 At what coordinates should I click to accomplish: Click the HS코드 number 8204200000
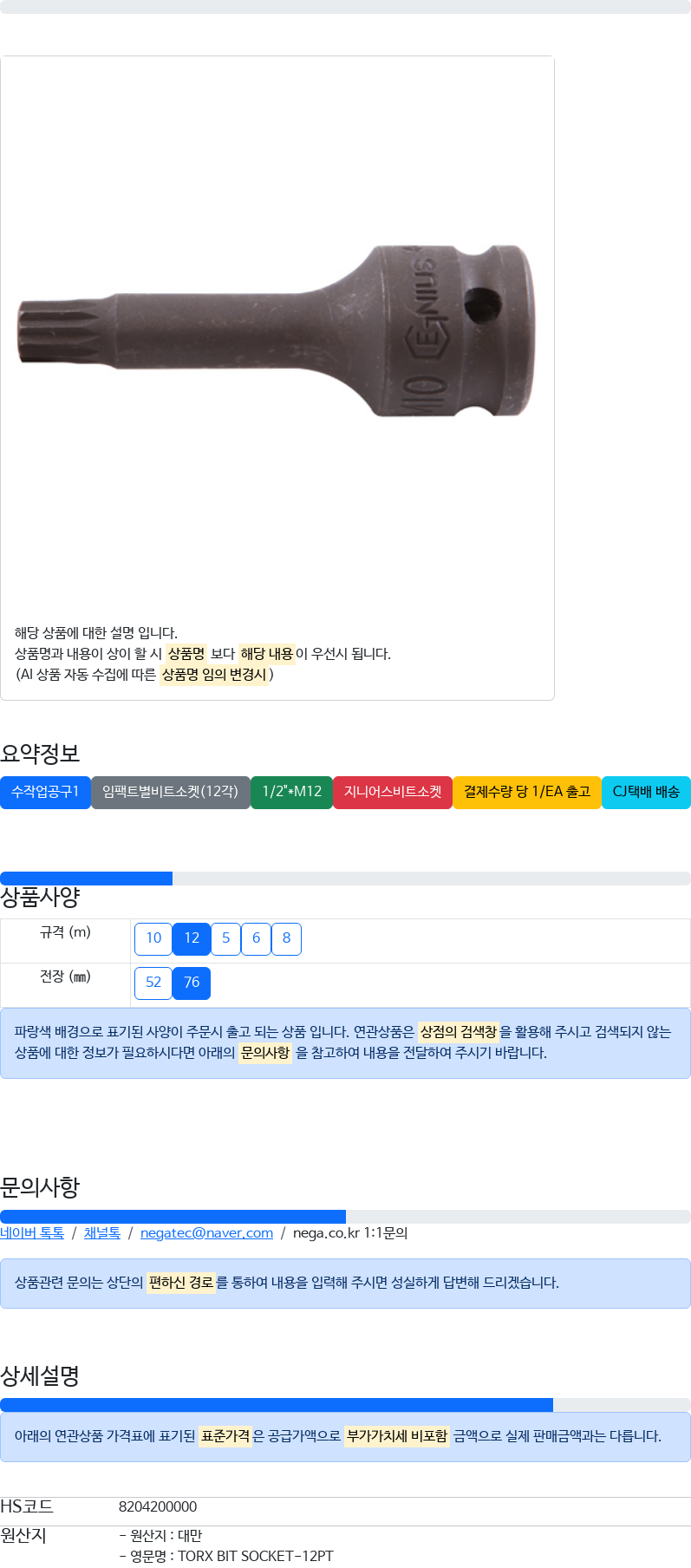[x=158, y=1507]
